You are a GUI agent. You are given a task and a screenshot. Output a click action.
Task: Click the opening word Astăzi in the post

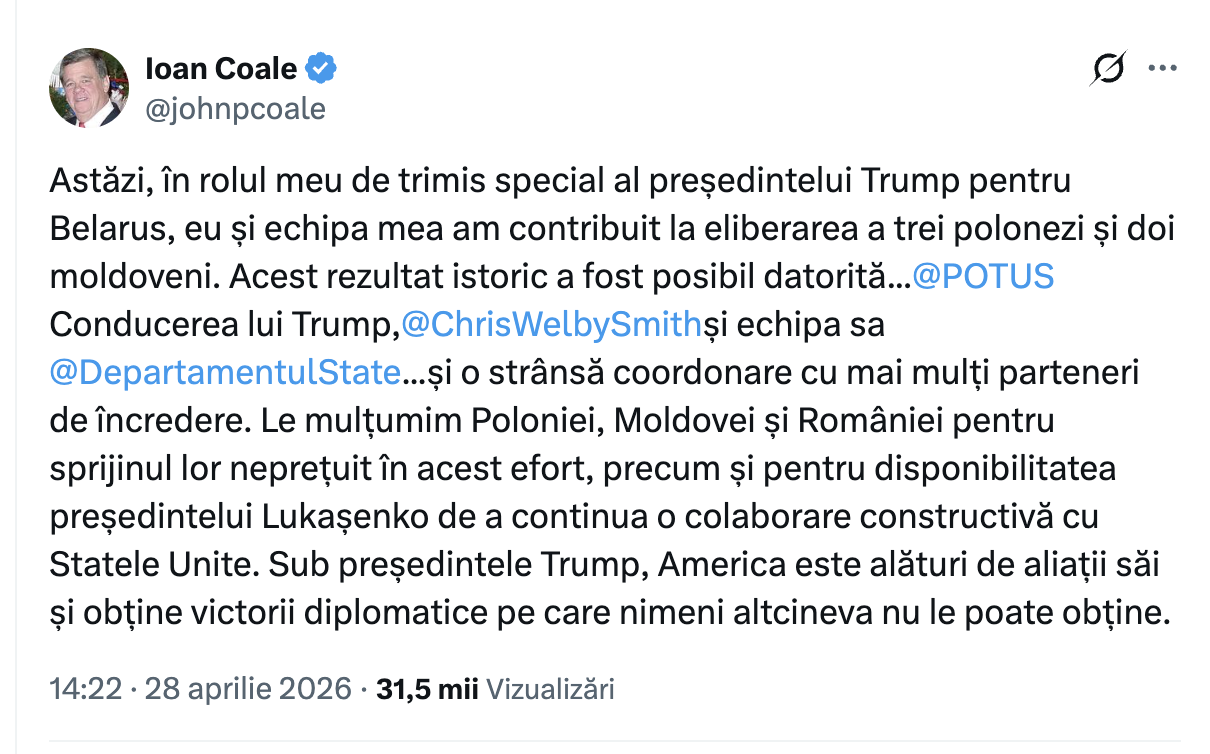click(x=91, y=182)
